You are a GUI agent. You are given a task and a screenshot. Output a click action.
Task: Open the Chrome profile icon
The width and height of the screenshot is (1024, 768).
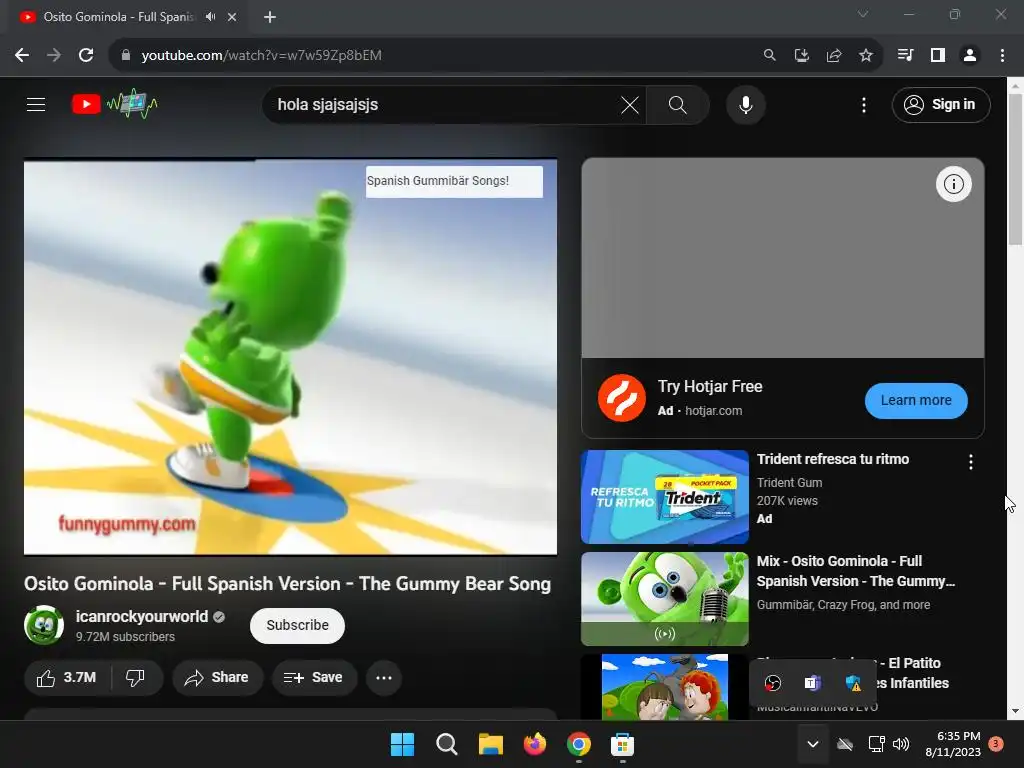click(x=970, y=56)
